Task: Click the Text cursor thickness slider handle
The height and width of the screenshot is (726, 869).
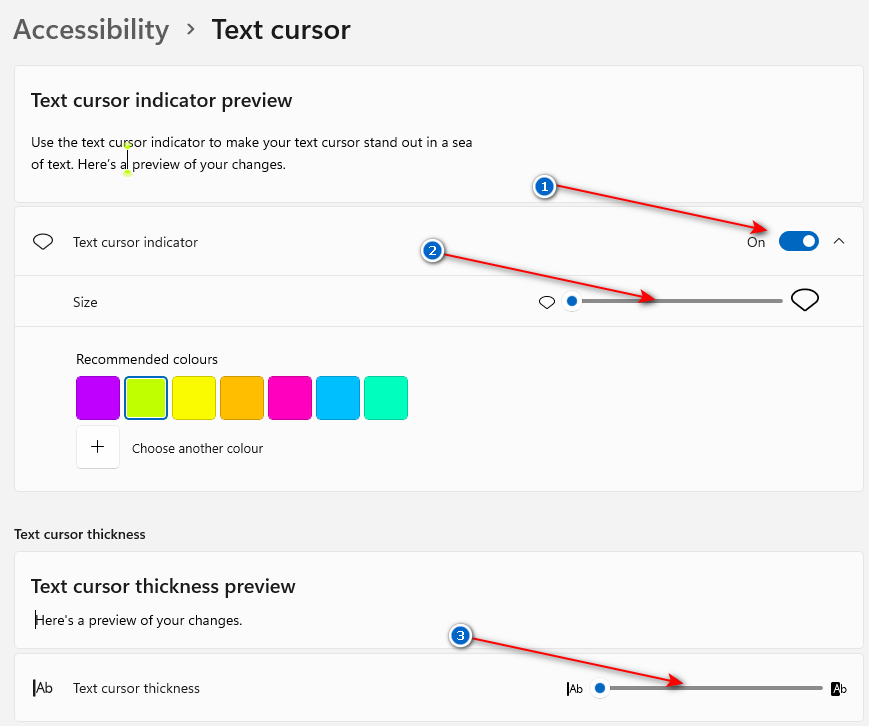Action: (600, 688)
